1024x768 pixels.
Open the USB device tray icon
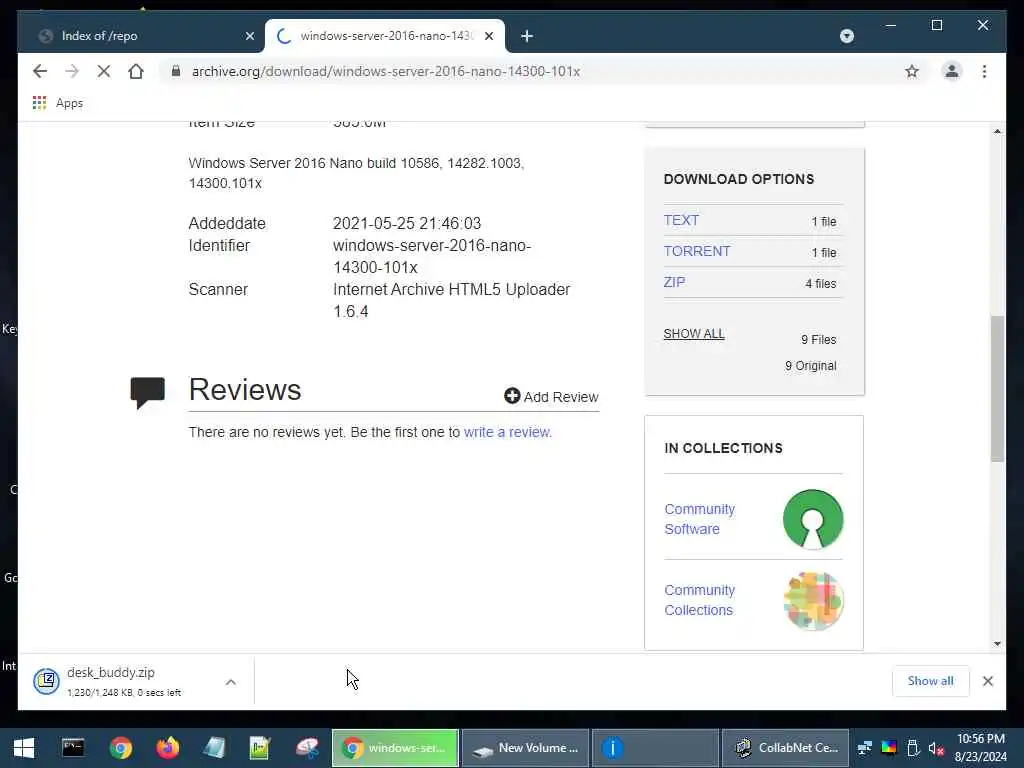[x=913, y=748]
